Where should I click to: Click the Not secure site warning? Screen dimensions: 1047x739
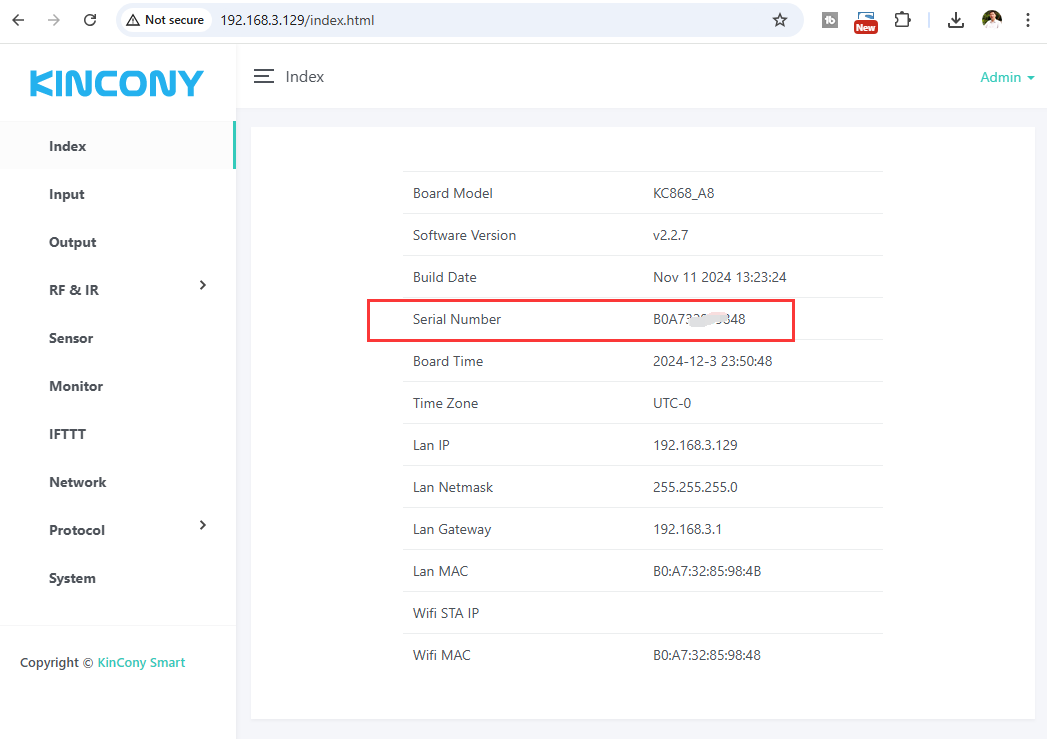165,20
